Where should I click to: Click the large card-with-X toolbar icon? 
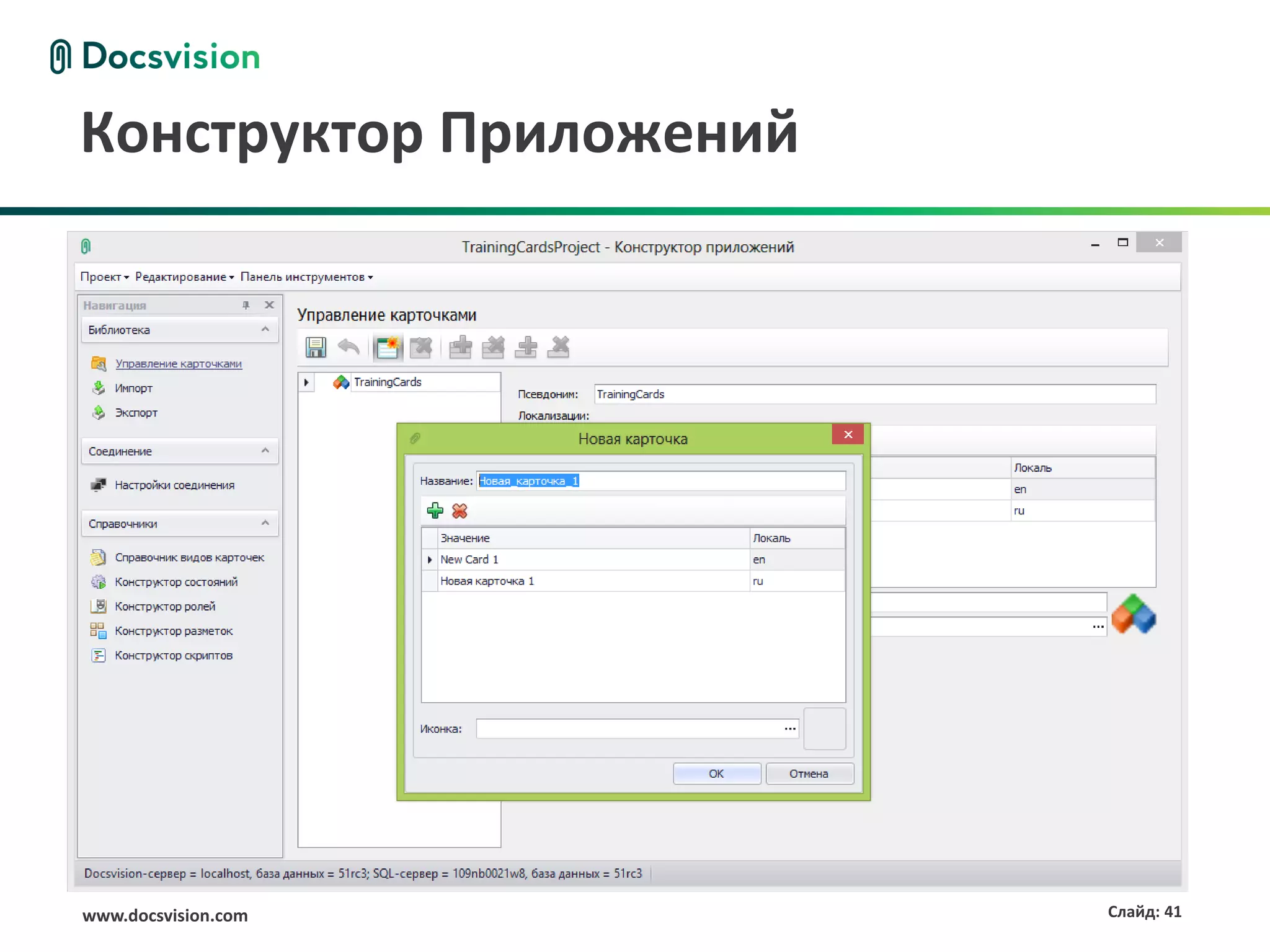click(493, 348)
